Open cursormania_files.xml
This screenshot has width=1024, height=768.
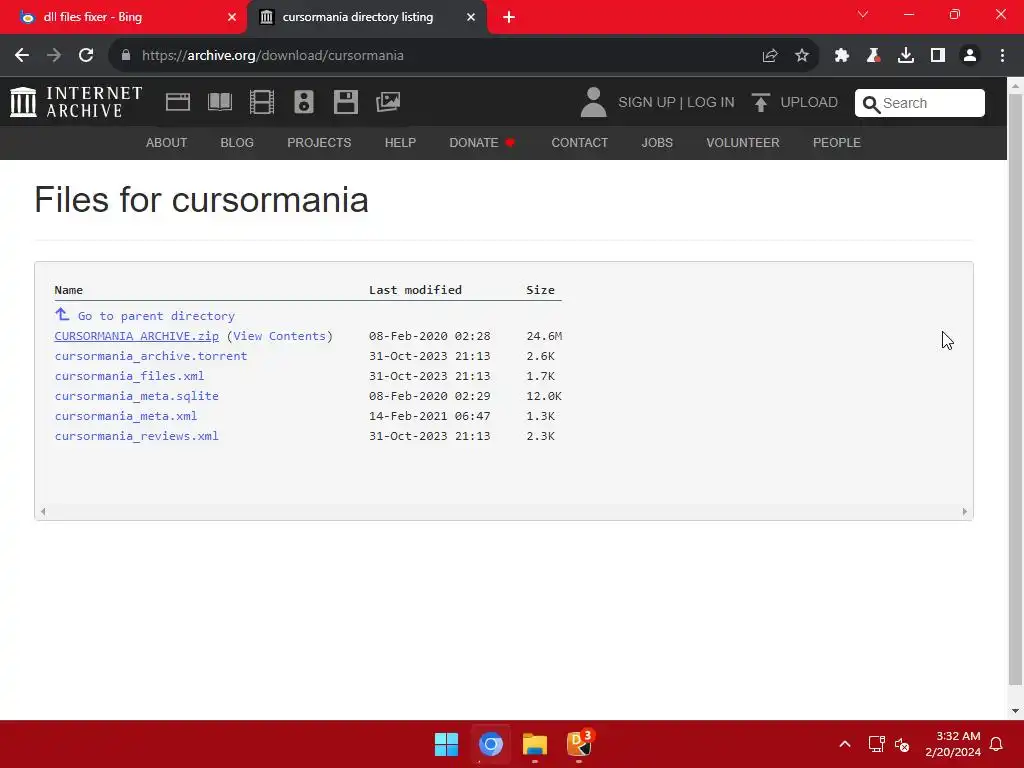pyautogui.click(x=129, y=376)
